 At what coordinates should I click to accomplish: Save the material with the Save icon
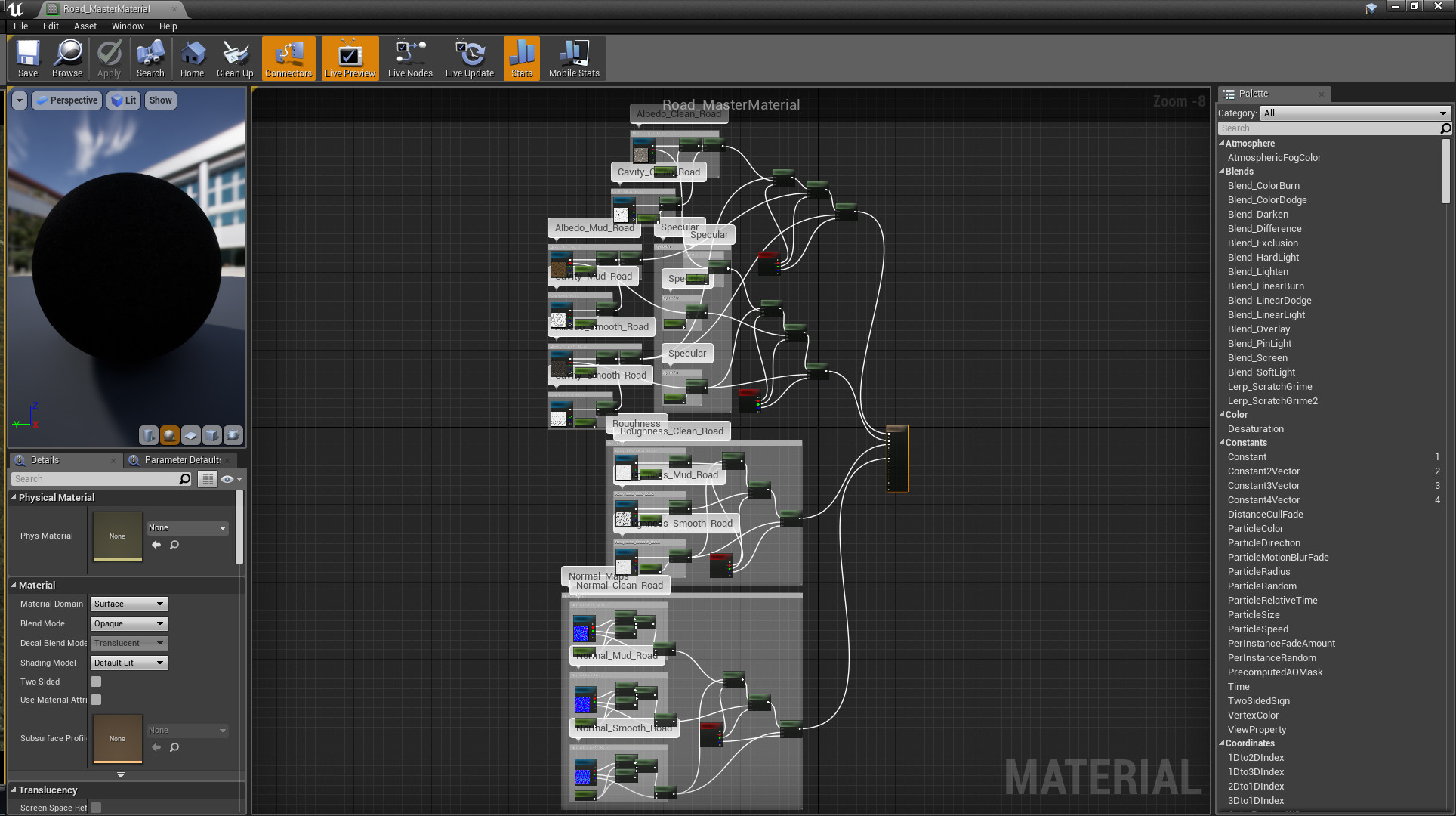pyautogui.click(x=28, y=58)
